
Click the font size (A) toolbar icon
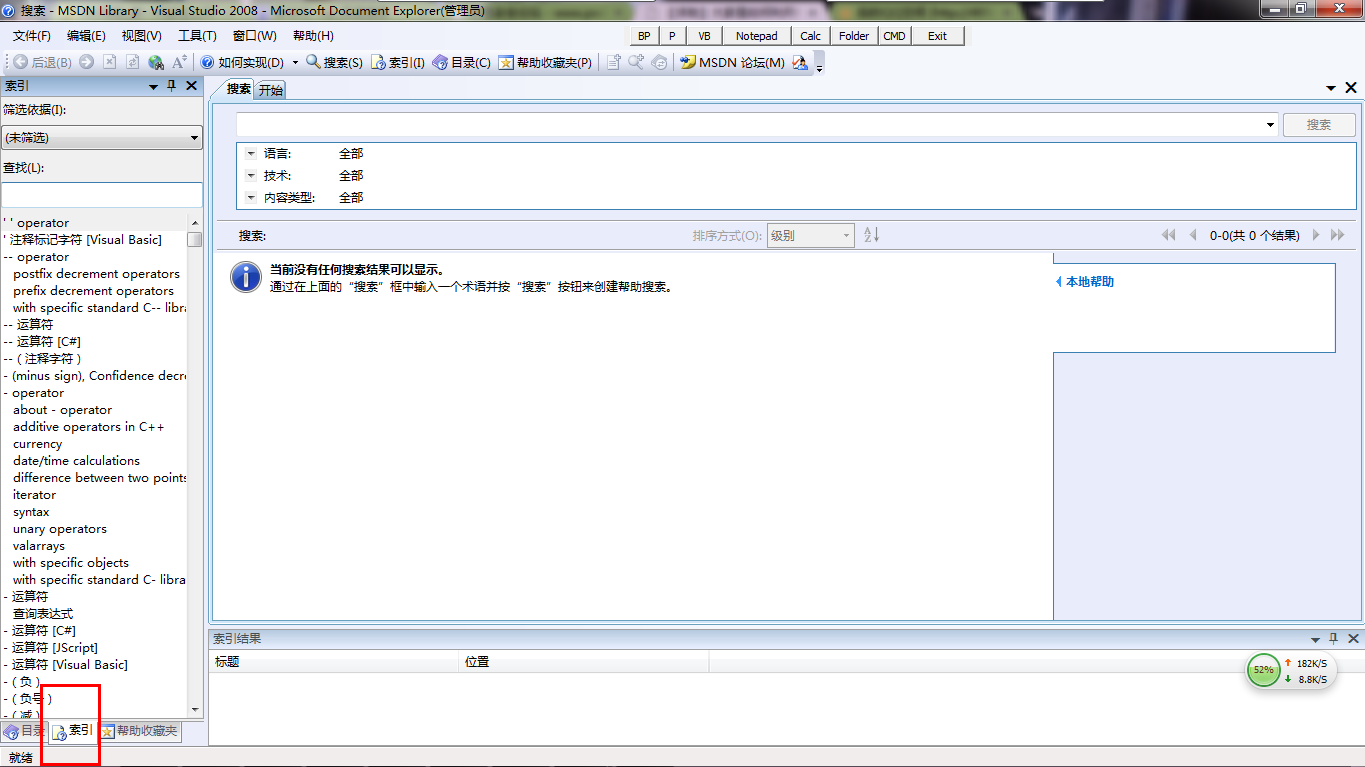[180, 62]
